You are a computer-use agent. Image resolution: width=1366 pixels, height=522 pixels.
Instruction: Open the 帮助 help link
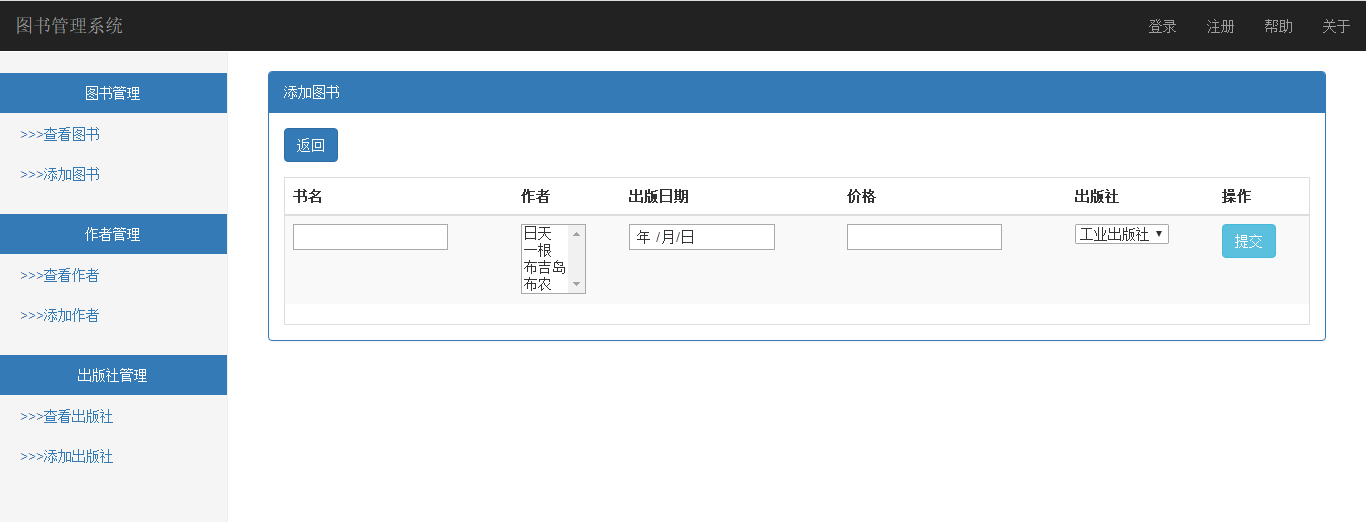coord(1278,26)
